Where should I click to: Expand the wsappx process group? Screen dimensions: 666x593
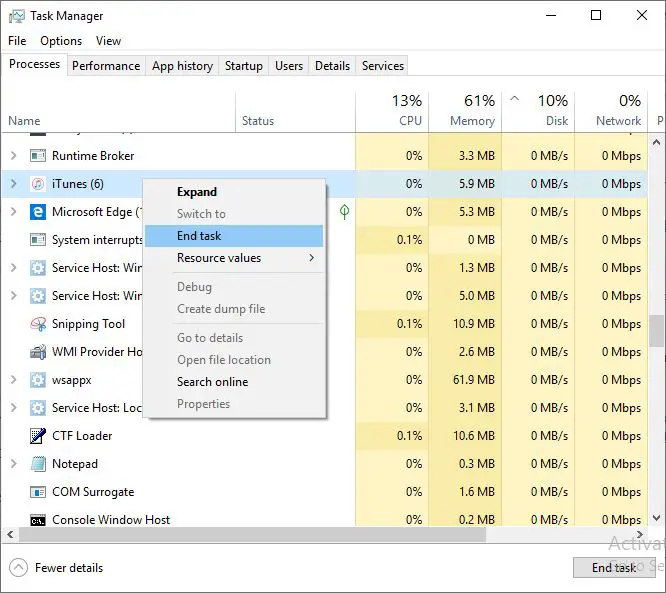click(14, 380)
